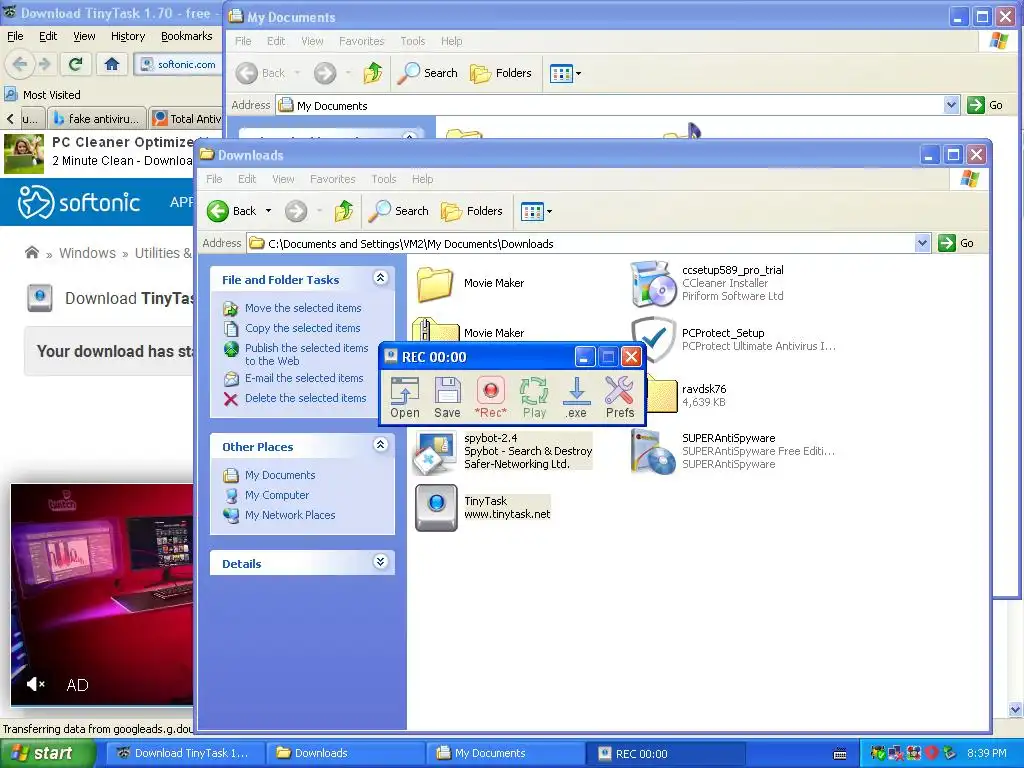Expand the Downloads address bar dropdown
The width and height of the screenshot is (1024, 768).
(x=921, y=244)
